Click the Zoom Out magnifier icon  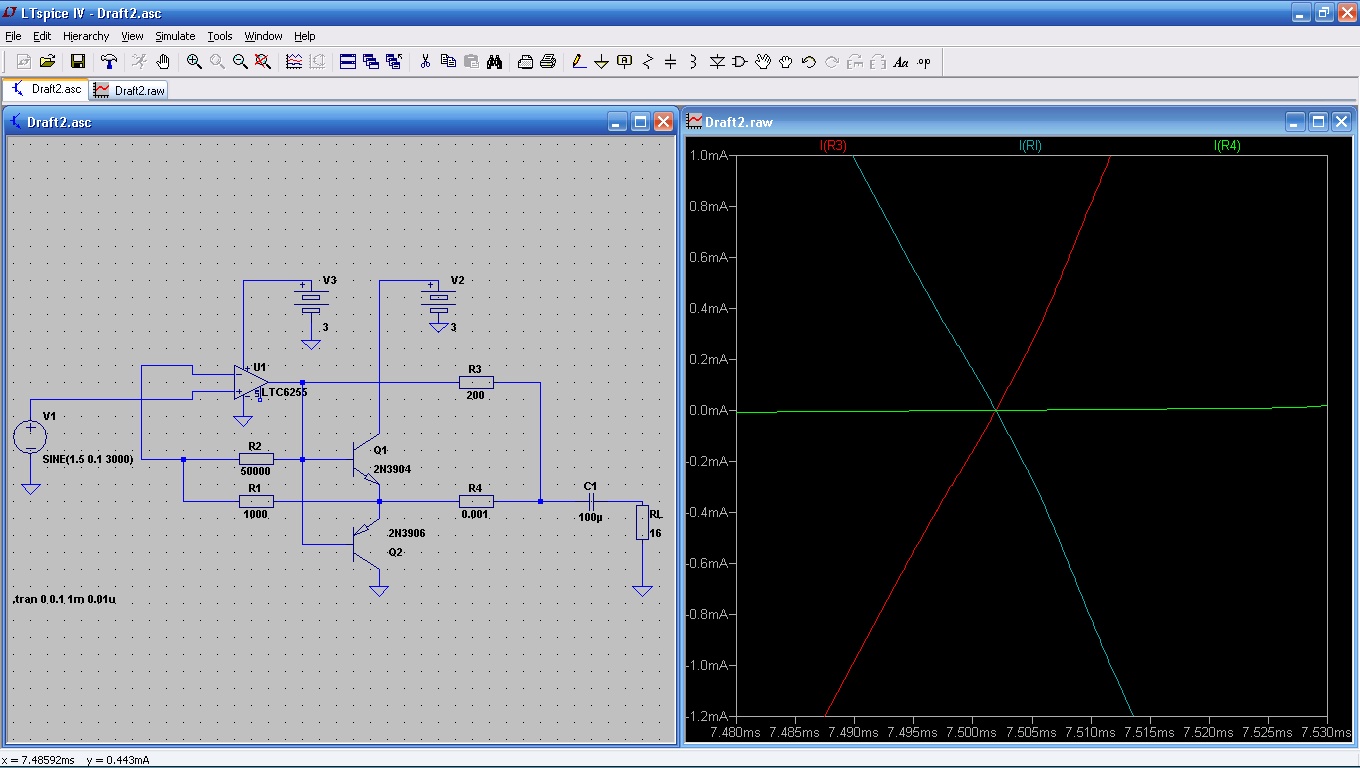240,62
